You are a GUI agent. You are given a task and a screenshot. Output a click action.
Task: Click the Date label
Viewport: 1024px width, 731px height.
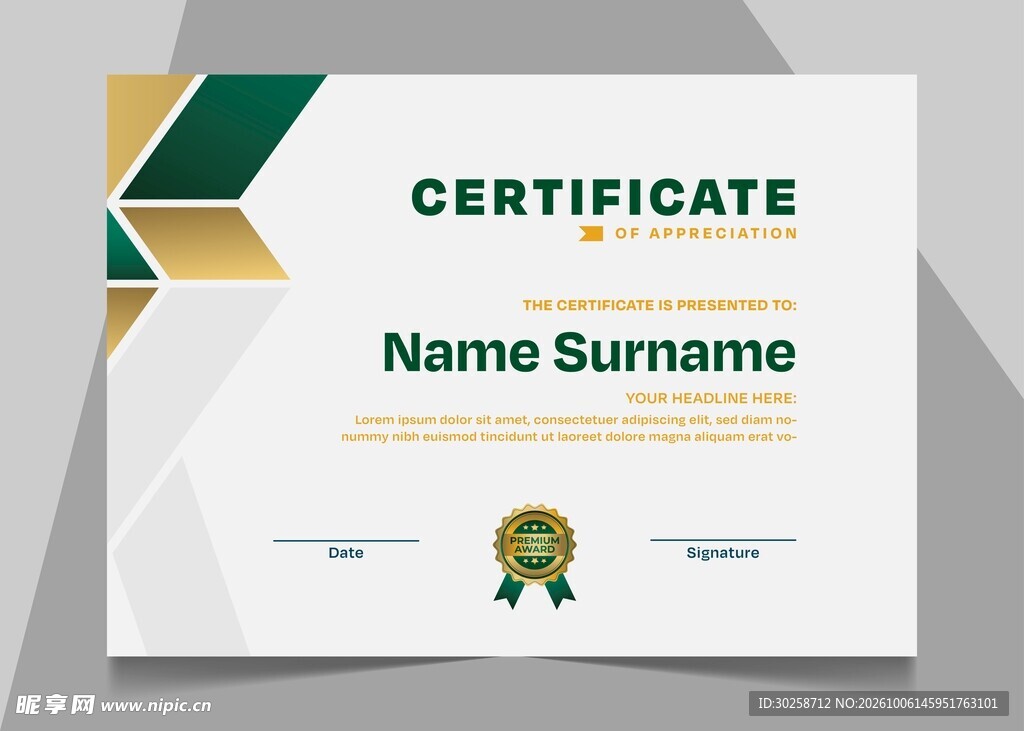[x=346, y=553]
